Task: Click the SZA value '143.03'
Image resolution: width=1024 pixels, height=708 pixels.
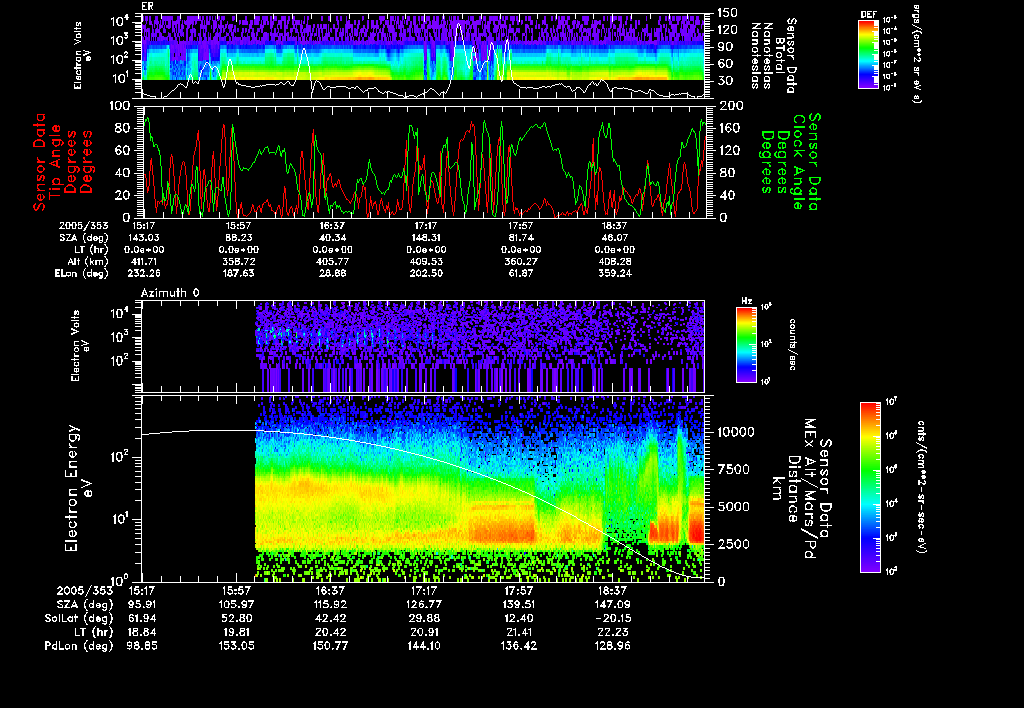Action: (144, 238)
